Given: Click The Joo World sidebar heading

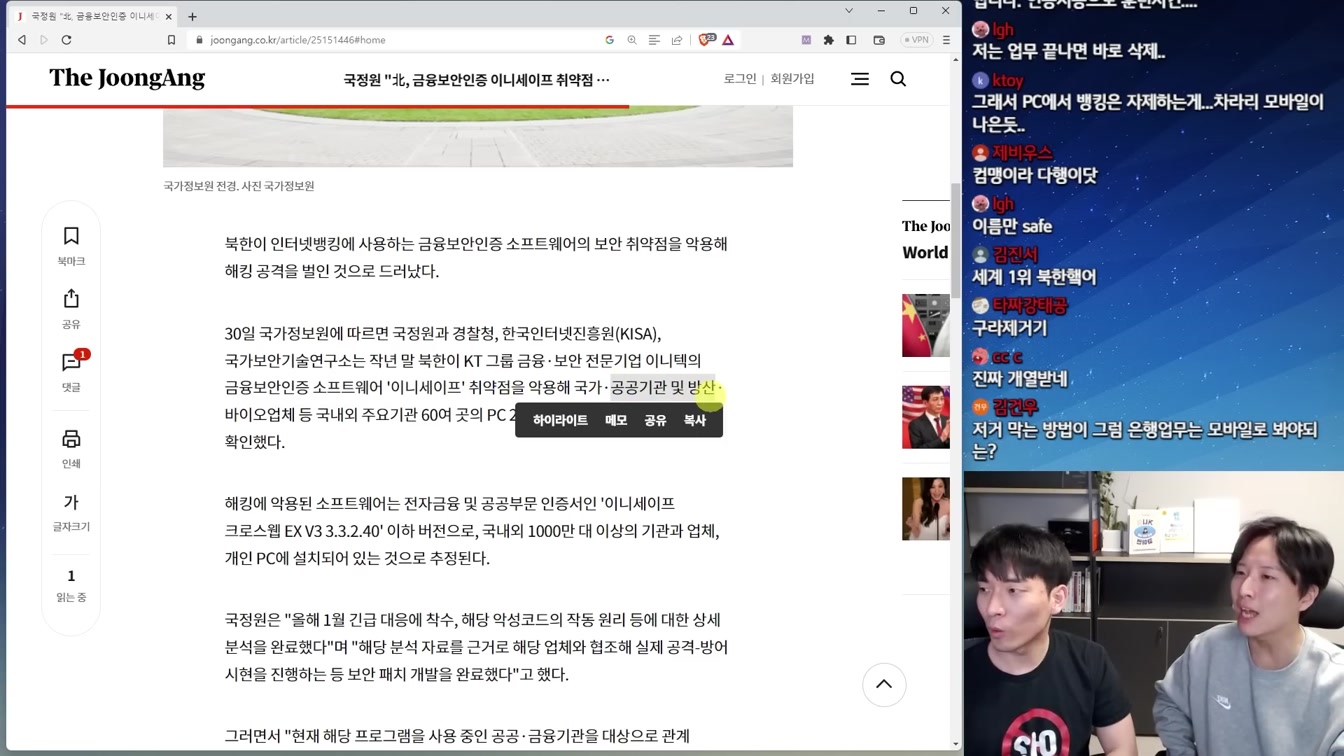Looking at the screenshot, I should click(926, 239).
